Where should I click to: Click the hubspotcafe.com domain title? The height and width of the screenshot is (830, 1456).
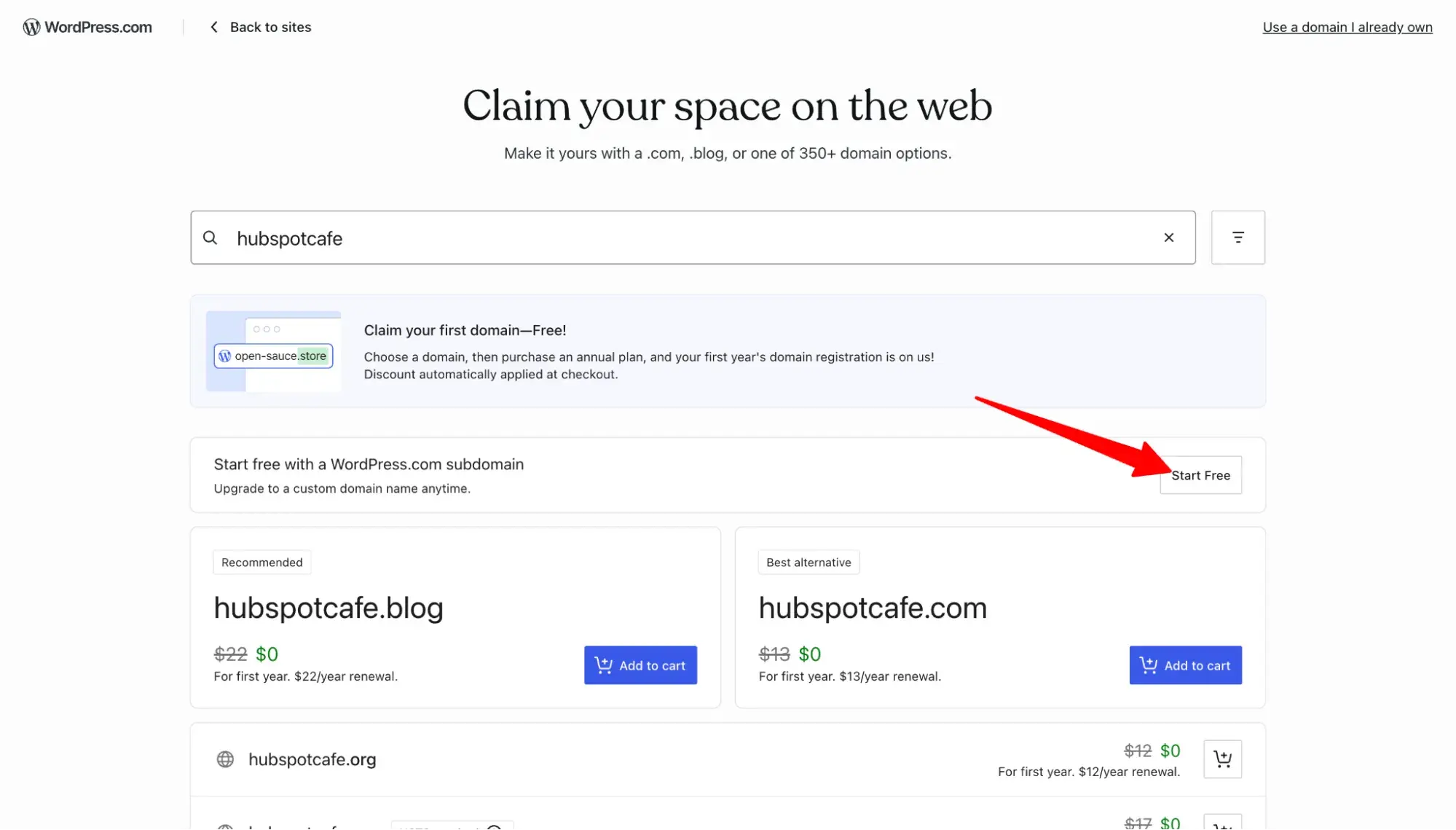coord(873,607)
